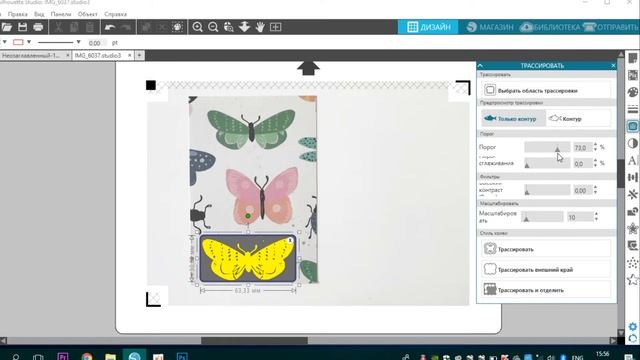640x360 pixels.
Task: Activate the zoom selection tool
Action: click(229, 27)
